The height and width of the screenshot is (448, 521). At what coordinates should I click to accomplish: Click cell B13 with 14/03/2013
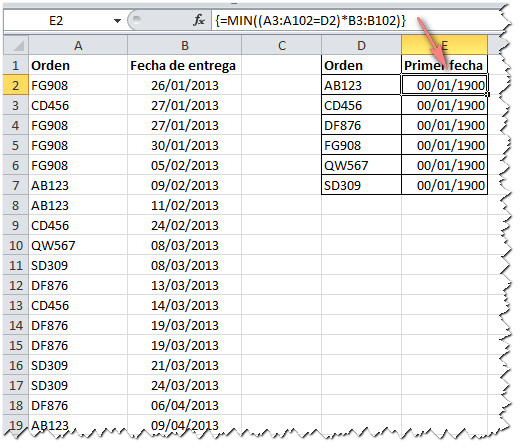click(184, 305)
